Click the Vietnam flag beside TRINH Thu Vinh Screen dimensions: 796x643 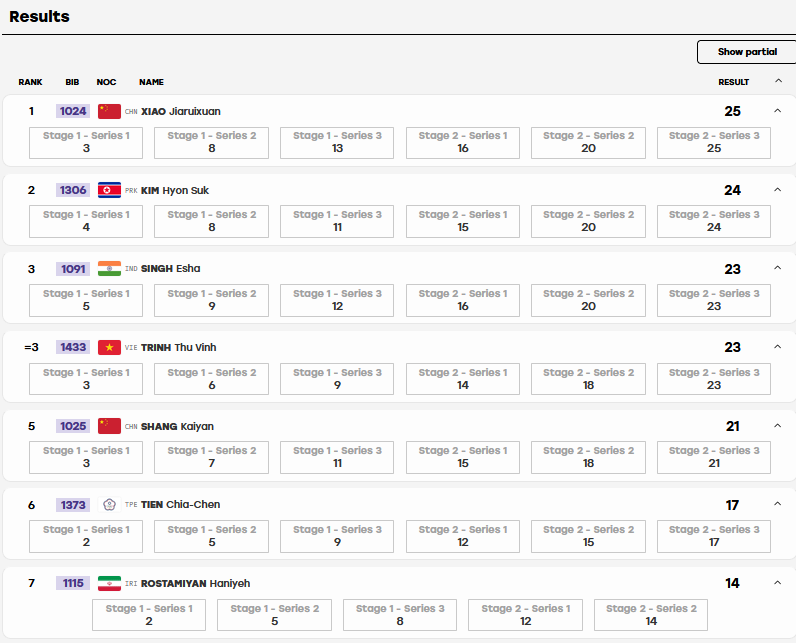pyautogui.click(x=109, y=347)
